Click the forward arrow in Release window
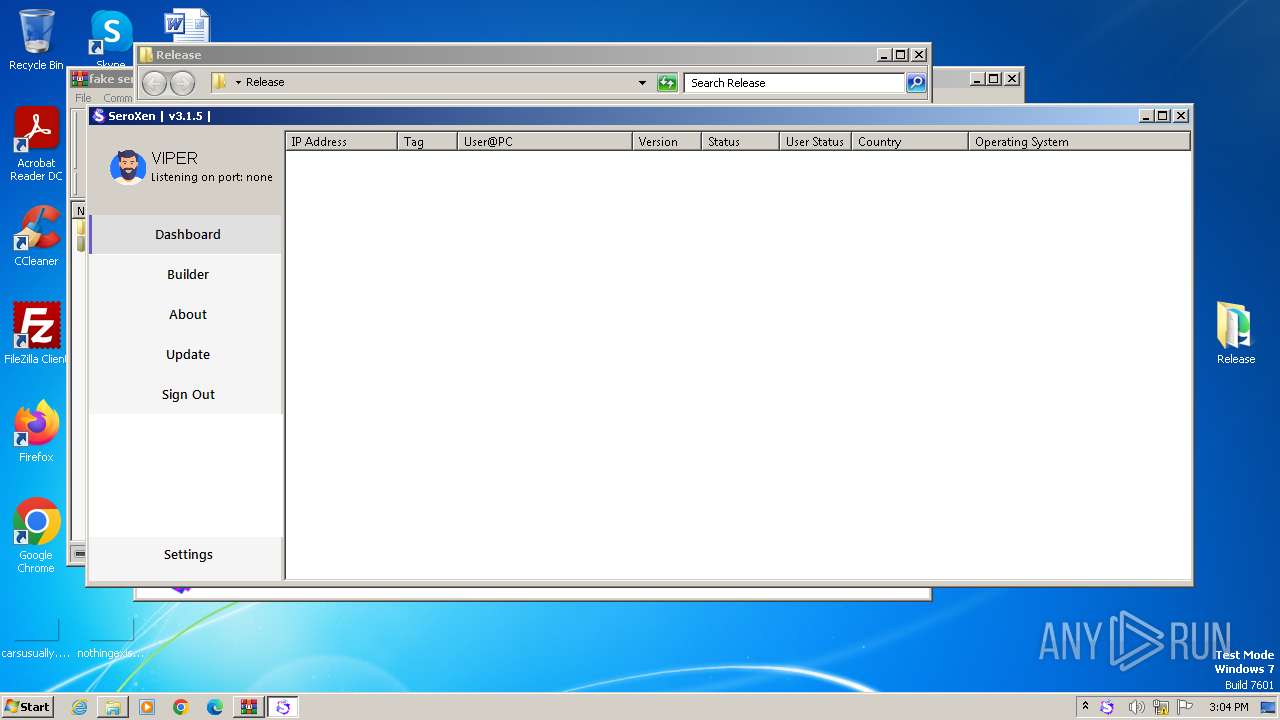Screen dimensions: 1280x720 click(x=181, y=83)
